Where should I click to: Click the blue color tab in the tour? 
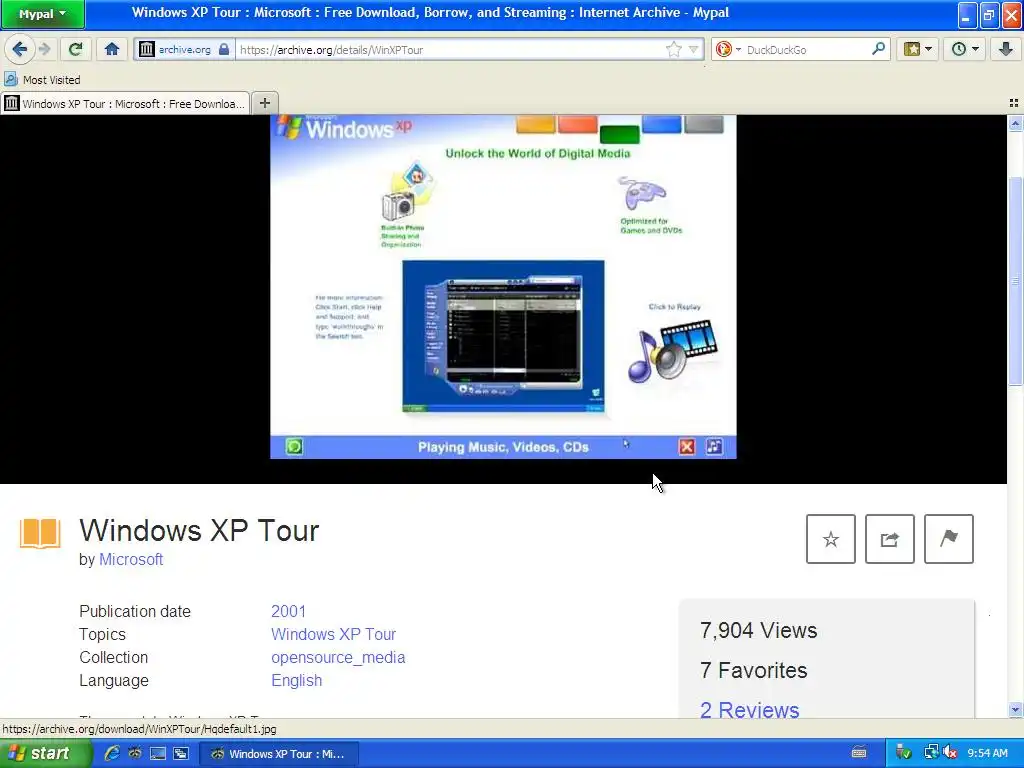tap(662, 124)
